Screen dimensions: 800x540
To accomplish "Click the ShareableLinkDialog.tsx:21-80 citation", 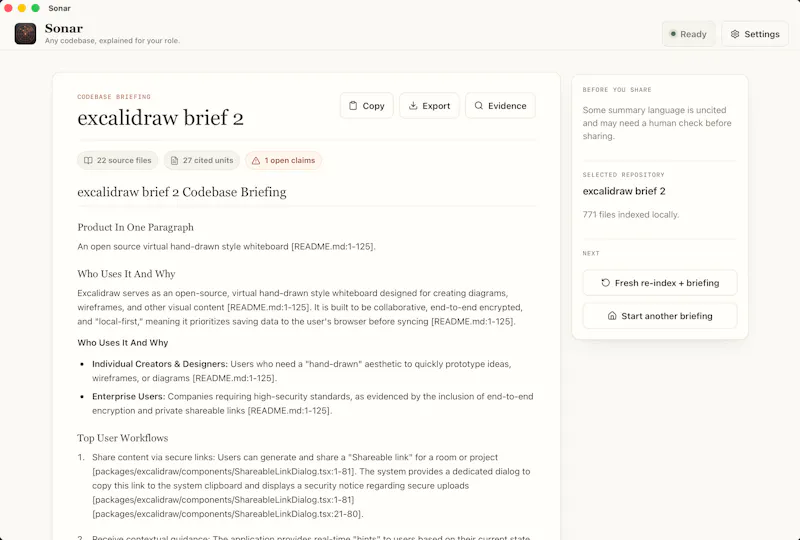I will click(228, 514).
